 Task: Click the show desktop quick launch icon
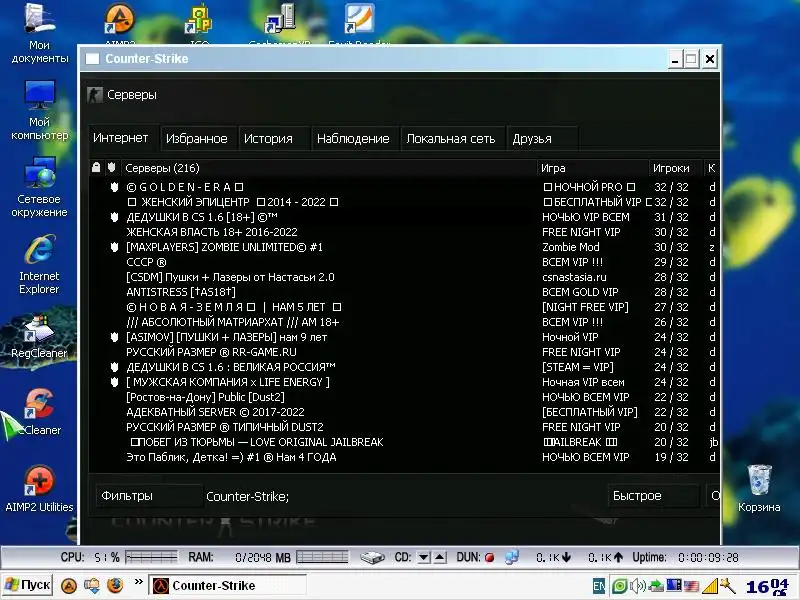point(92,585)
